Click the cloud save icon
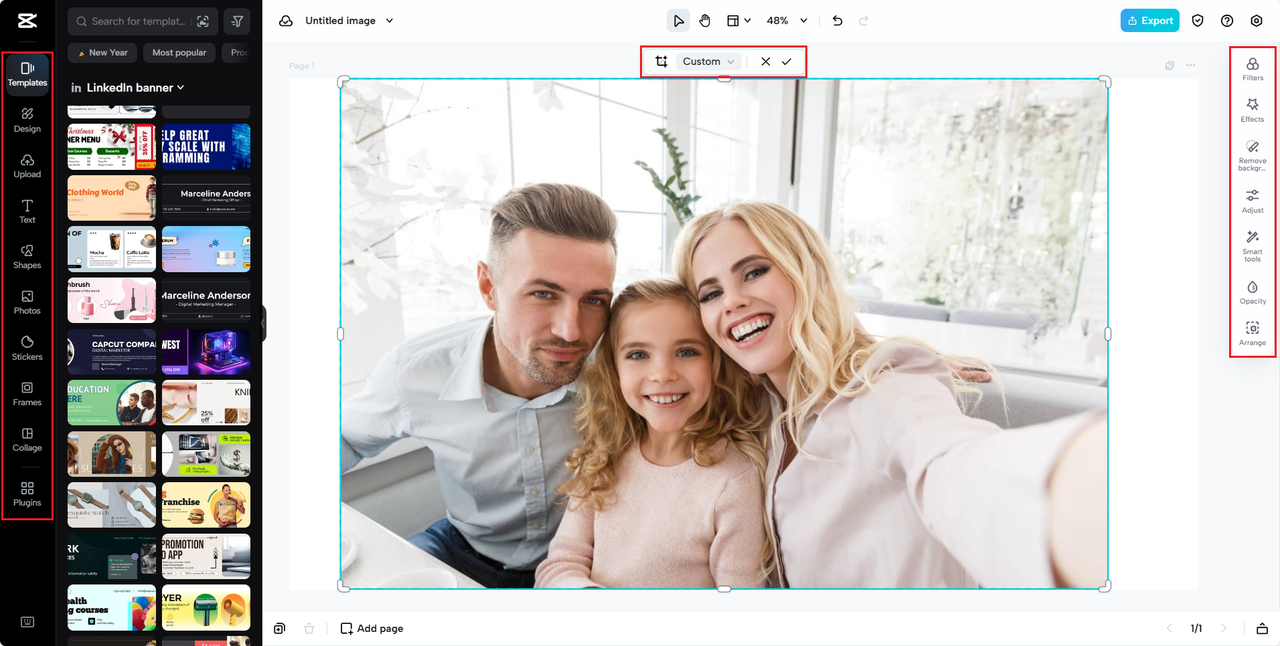Viewport: 1280px width, 646px height. (x=286, y=21)
